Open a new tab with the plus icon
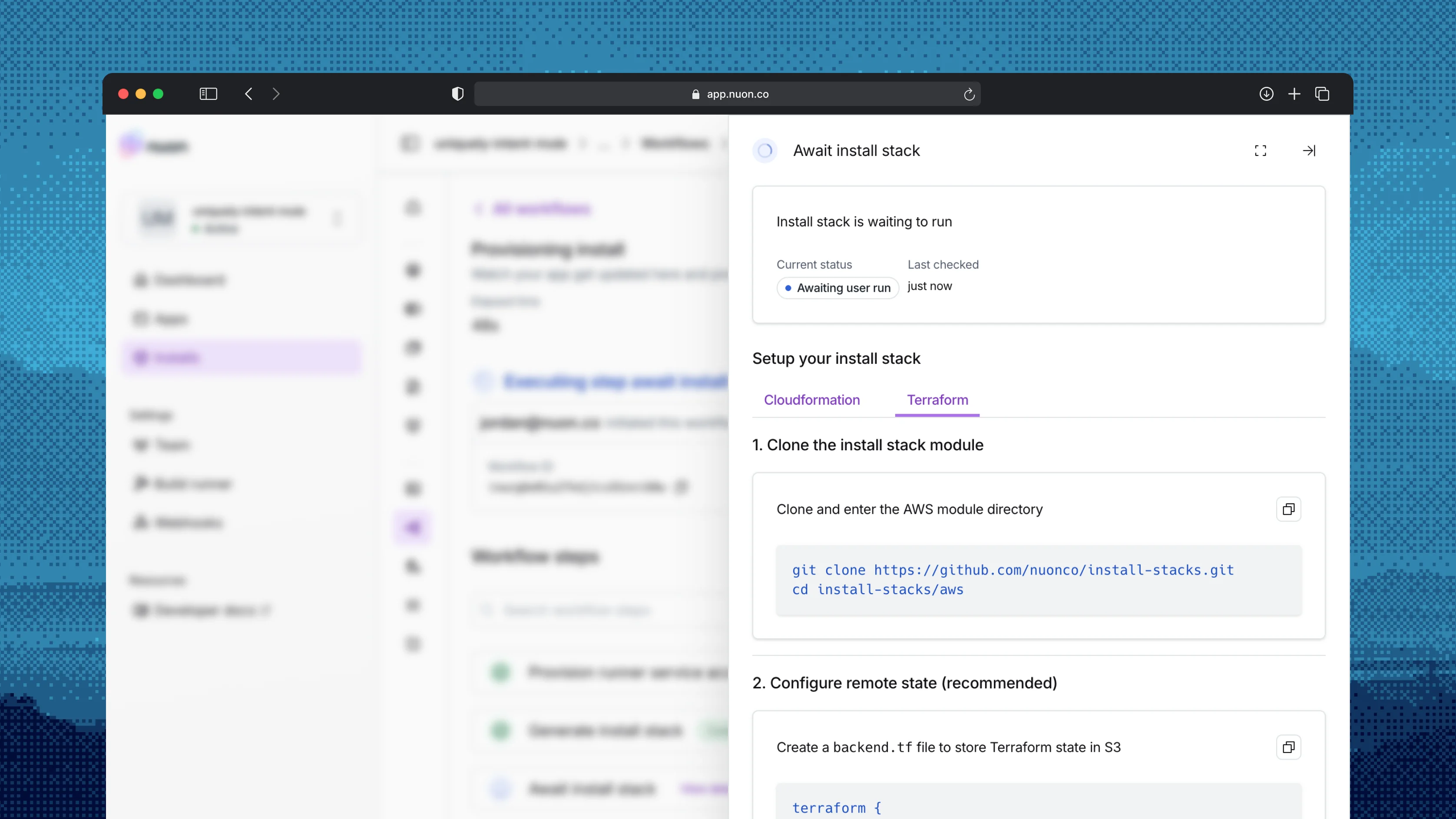Viewport: 1456px width, 819px height. (1294, 94)
